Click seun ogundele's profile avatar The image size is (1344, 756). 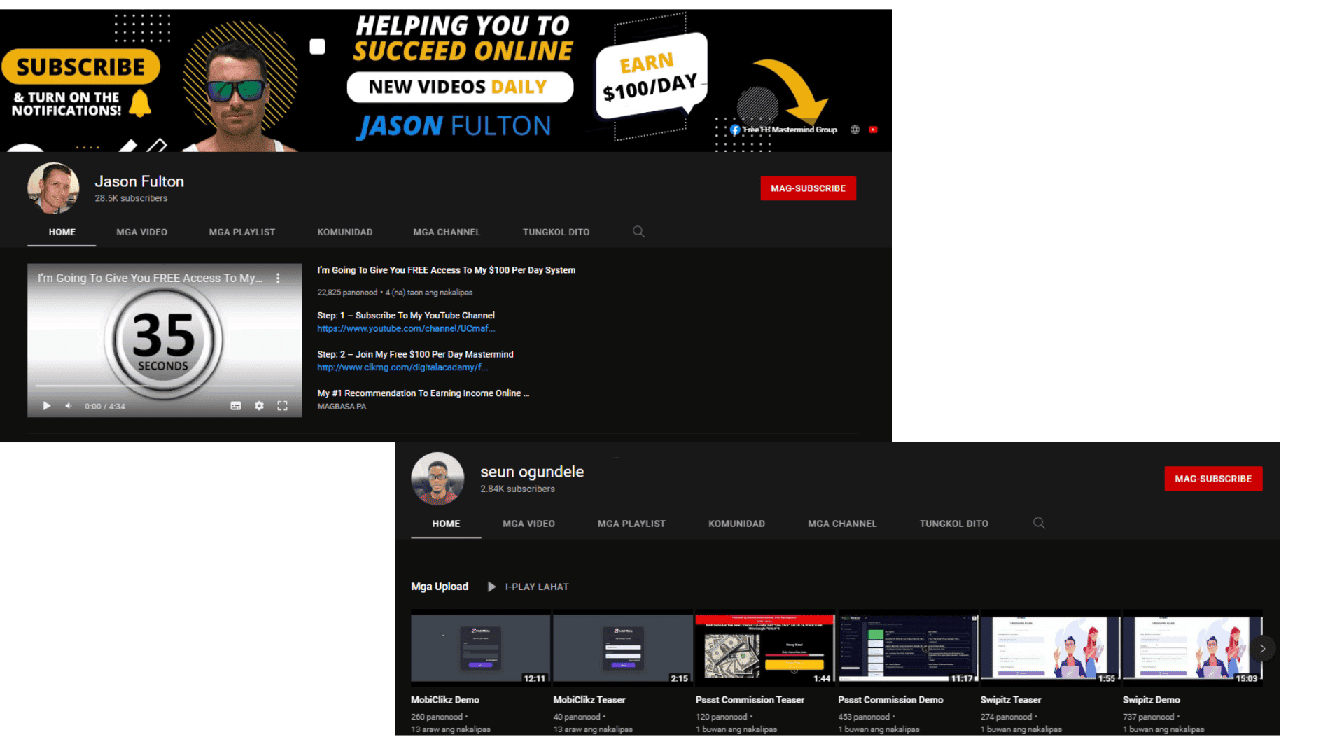click(437, 478)
